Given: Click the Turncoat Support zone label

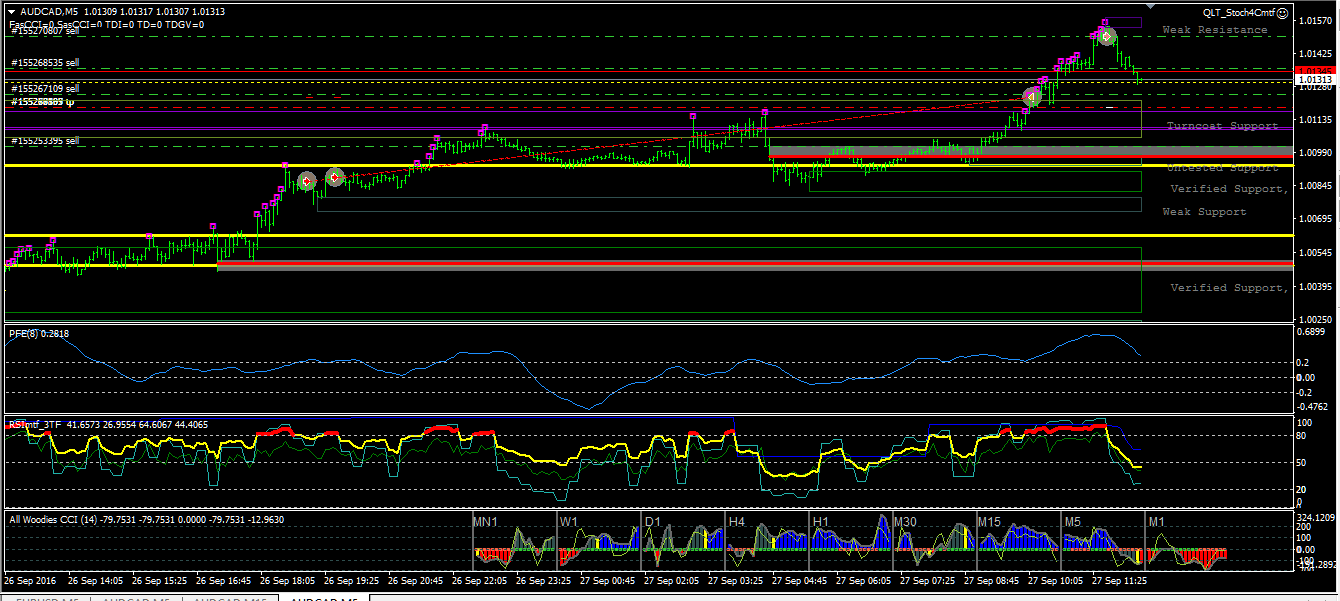Looking at the screenshot, I should click(1222, 126).
